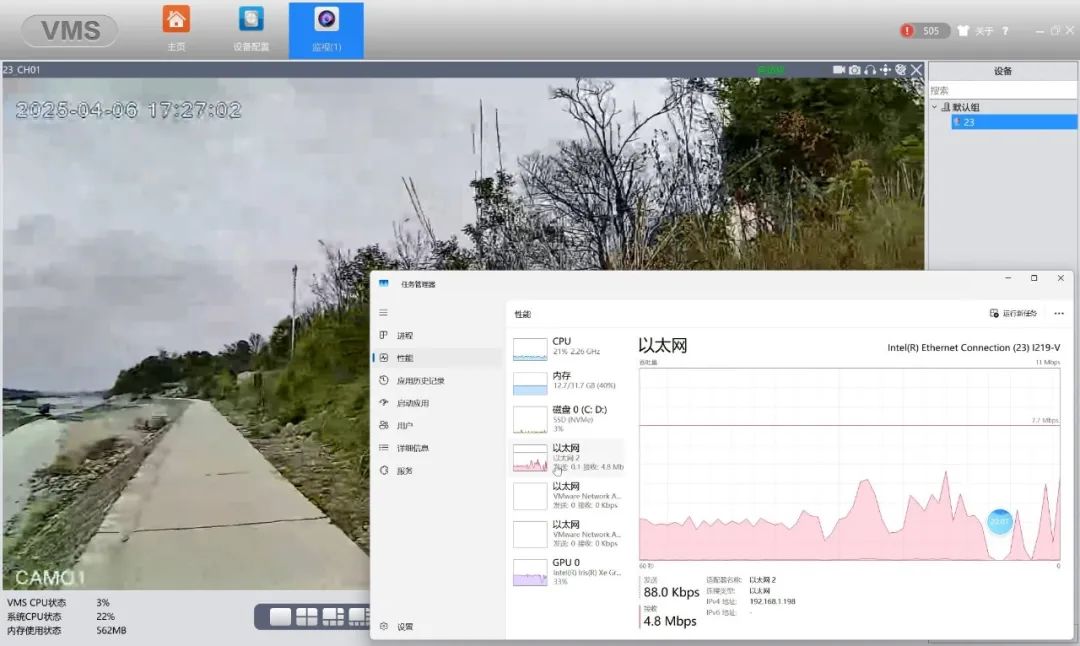Toggle Task Manager hamburger navigation menu

(x=384, y=313)
